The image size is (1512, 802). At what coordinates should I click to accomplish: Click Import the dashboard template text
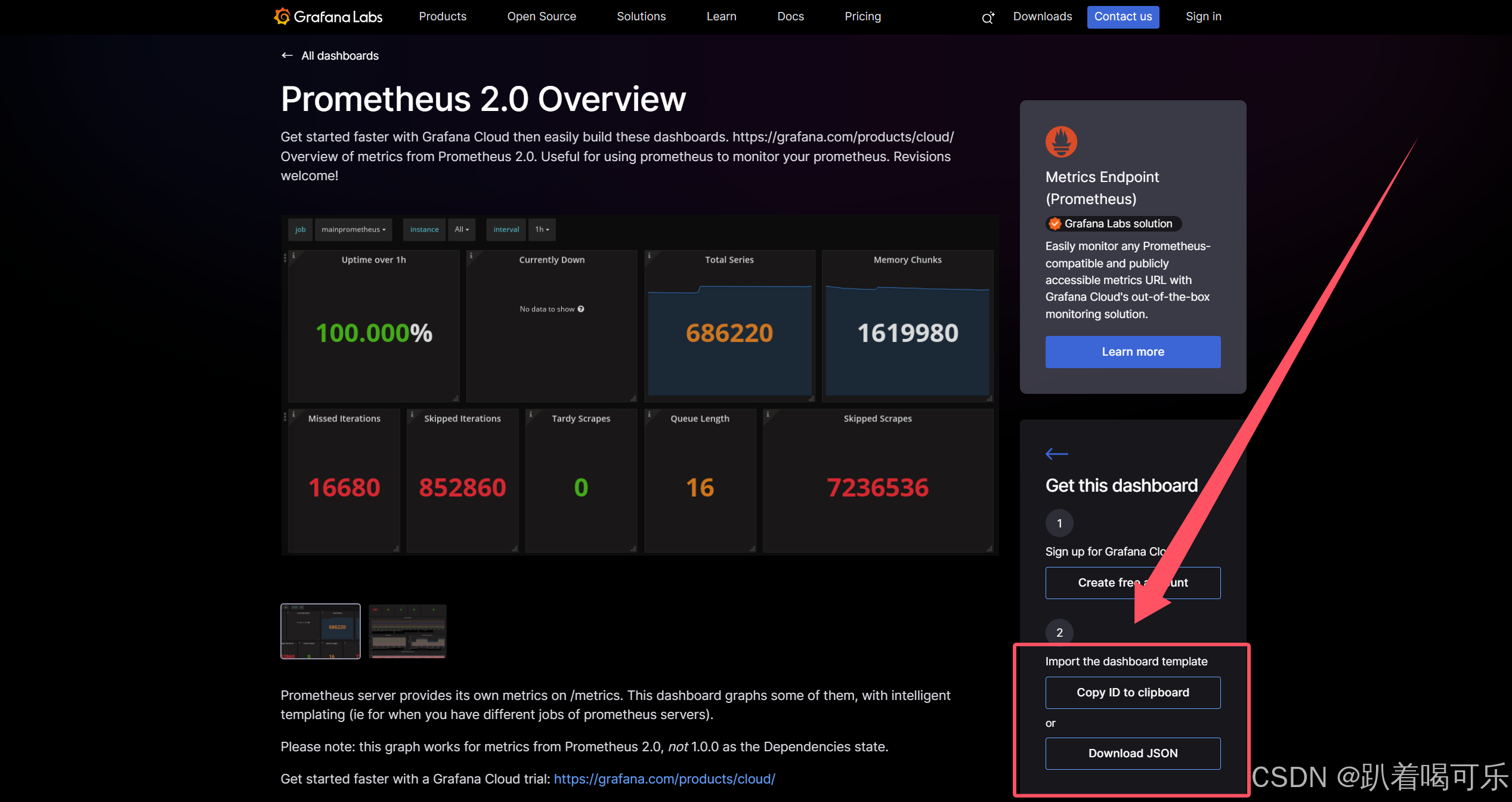tap(1126, 662)
